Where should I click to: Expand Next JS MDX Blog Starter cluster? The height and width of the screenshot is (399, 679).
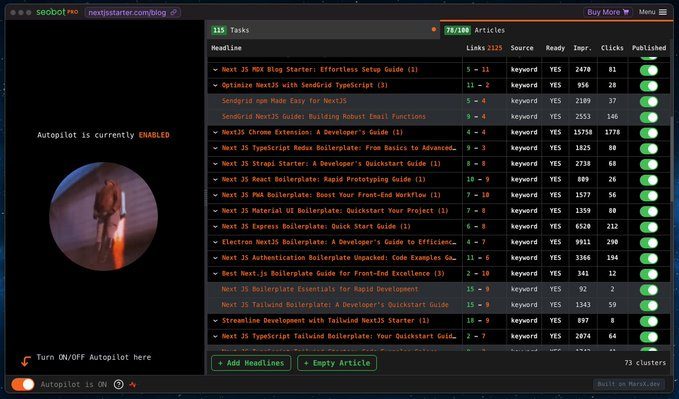point(215,70)
